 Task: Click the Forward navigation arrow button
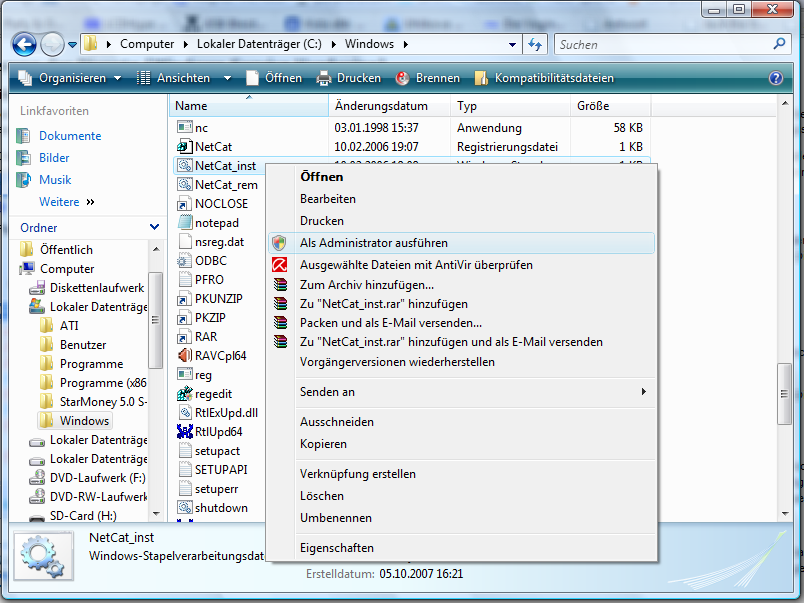52,45
